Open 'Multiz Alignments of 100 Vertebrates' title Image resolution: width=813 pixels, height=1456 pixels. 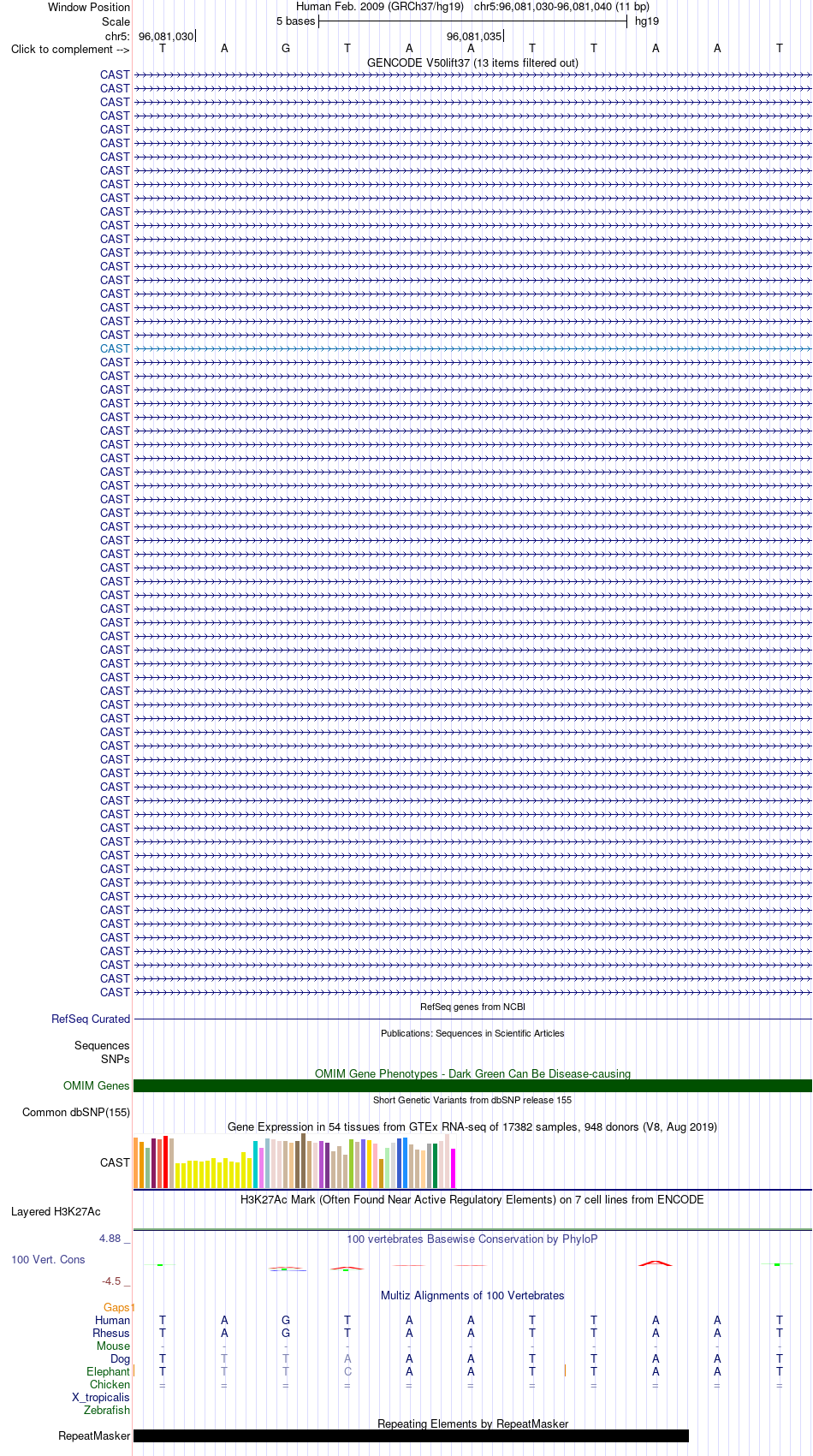[472, 1295]
